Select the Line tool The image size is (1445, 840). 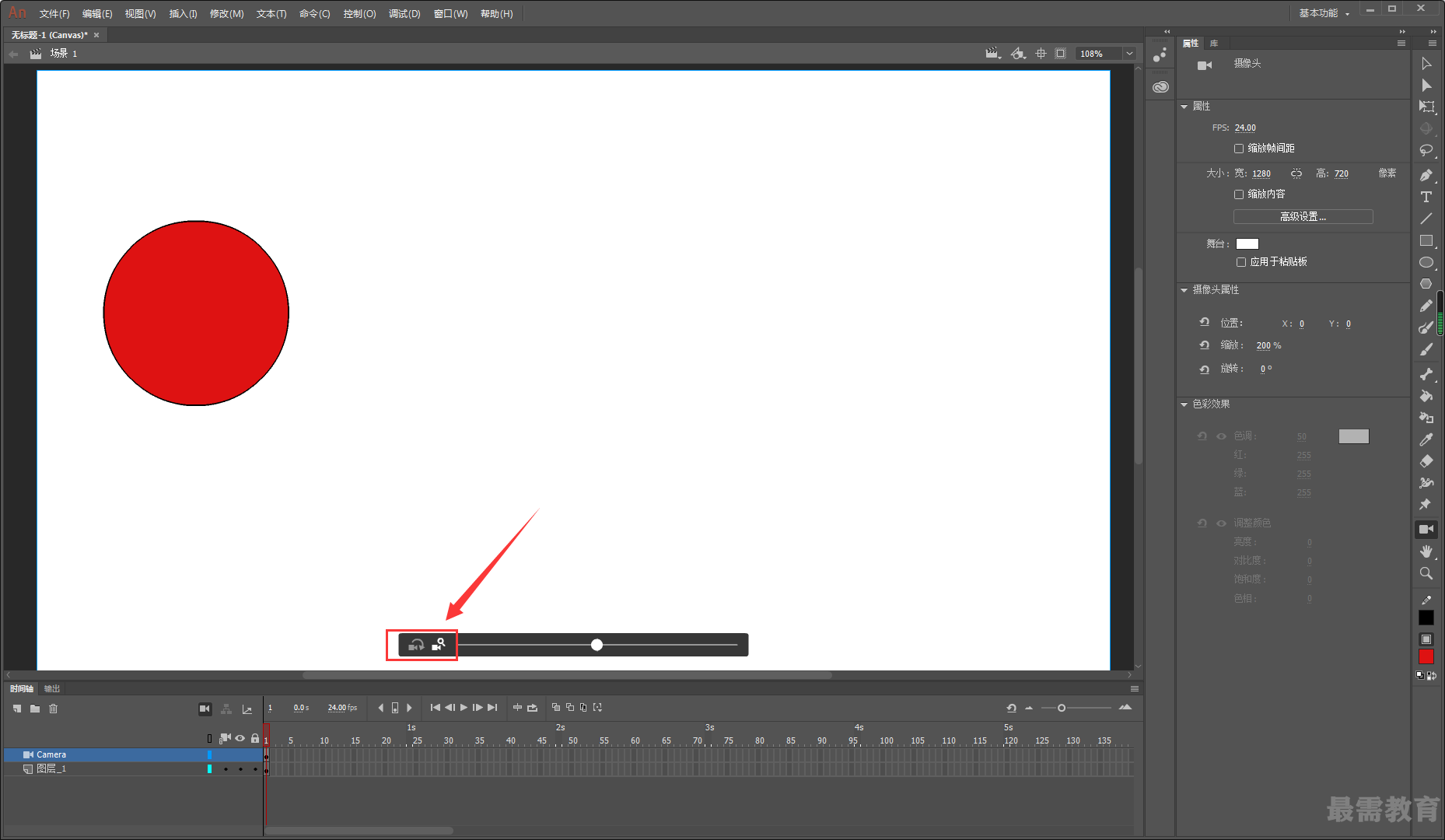1426,219
